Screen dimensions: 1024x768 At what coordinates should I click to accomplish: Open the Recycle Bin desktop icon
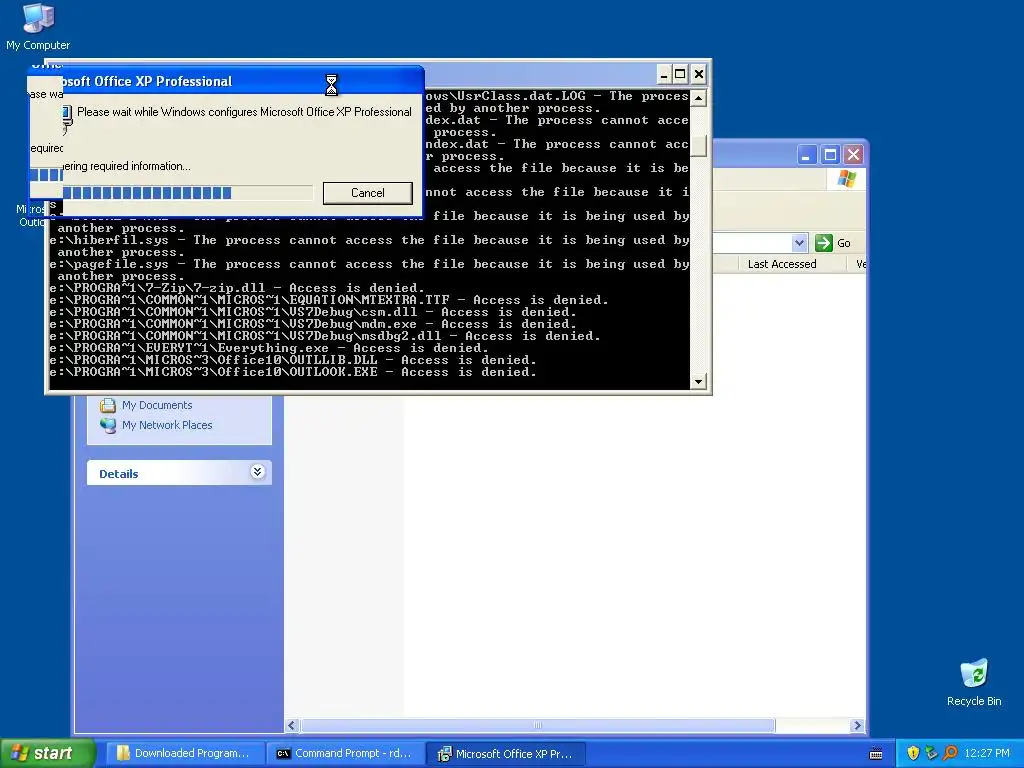974,682
